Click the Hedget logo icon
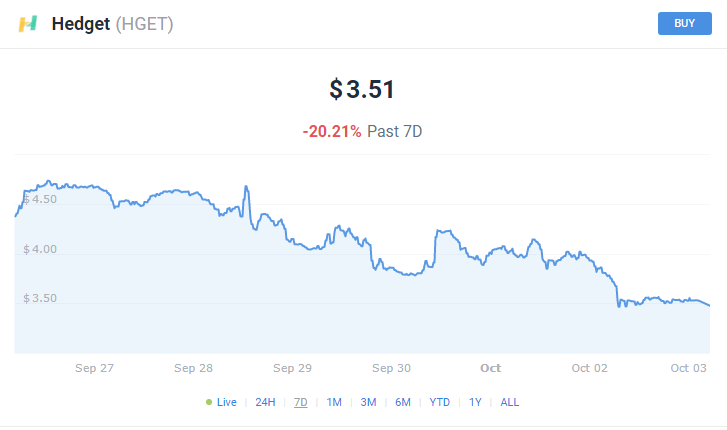The width and height of the screenshot is (727, 430). (x=28, y=24)
